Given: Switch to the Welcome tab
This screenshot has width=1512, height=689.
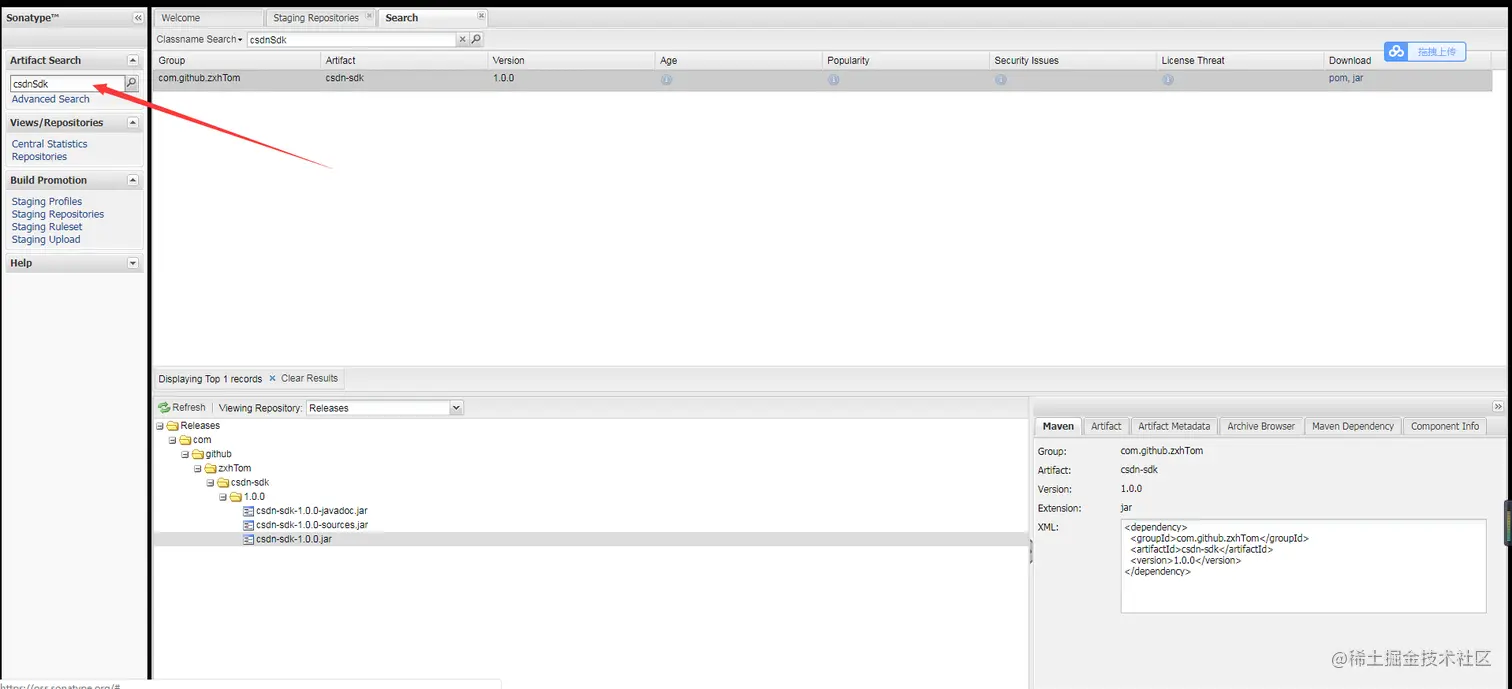Looking at the screenshot, I should coord(209,18).
